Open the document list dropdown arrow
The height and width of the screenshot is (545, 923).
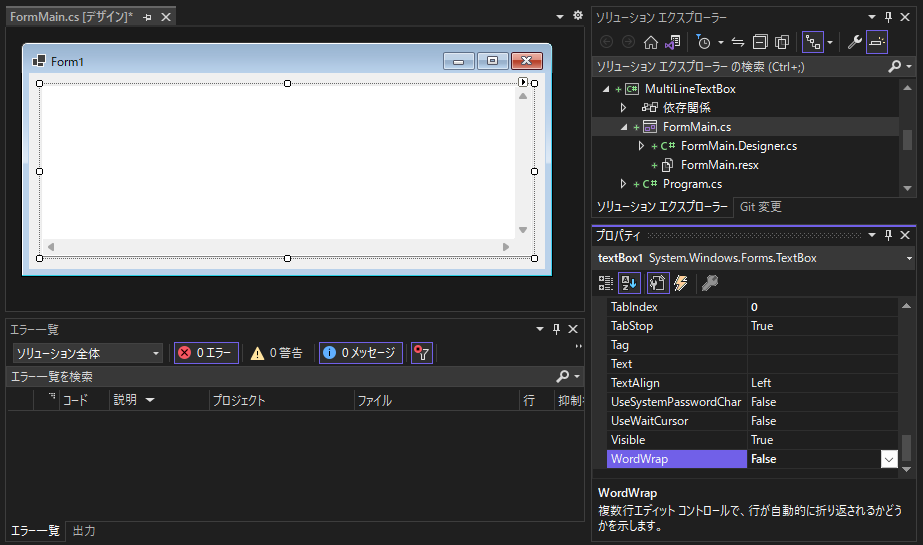point(560,17)
